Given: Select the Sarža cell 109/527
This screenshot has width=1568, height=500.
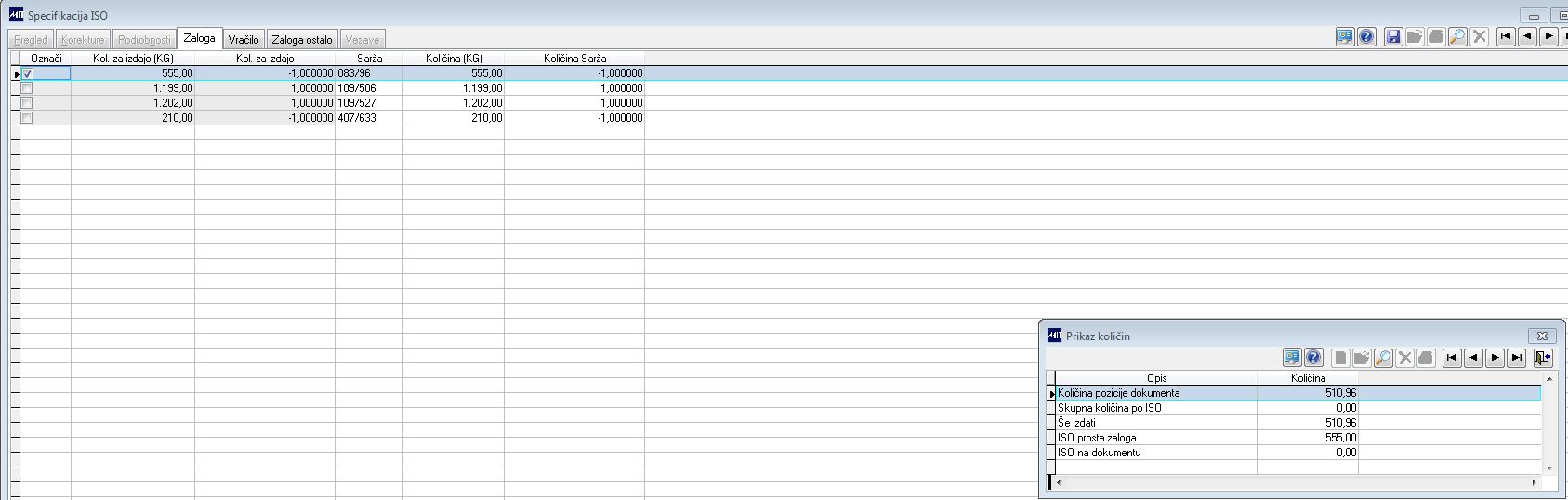Looking at the screenshot, I should (369, 103).
